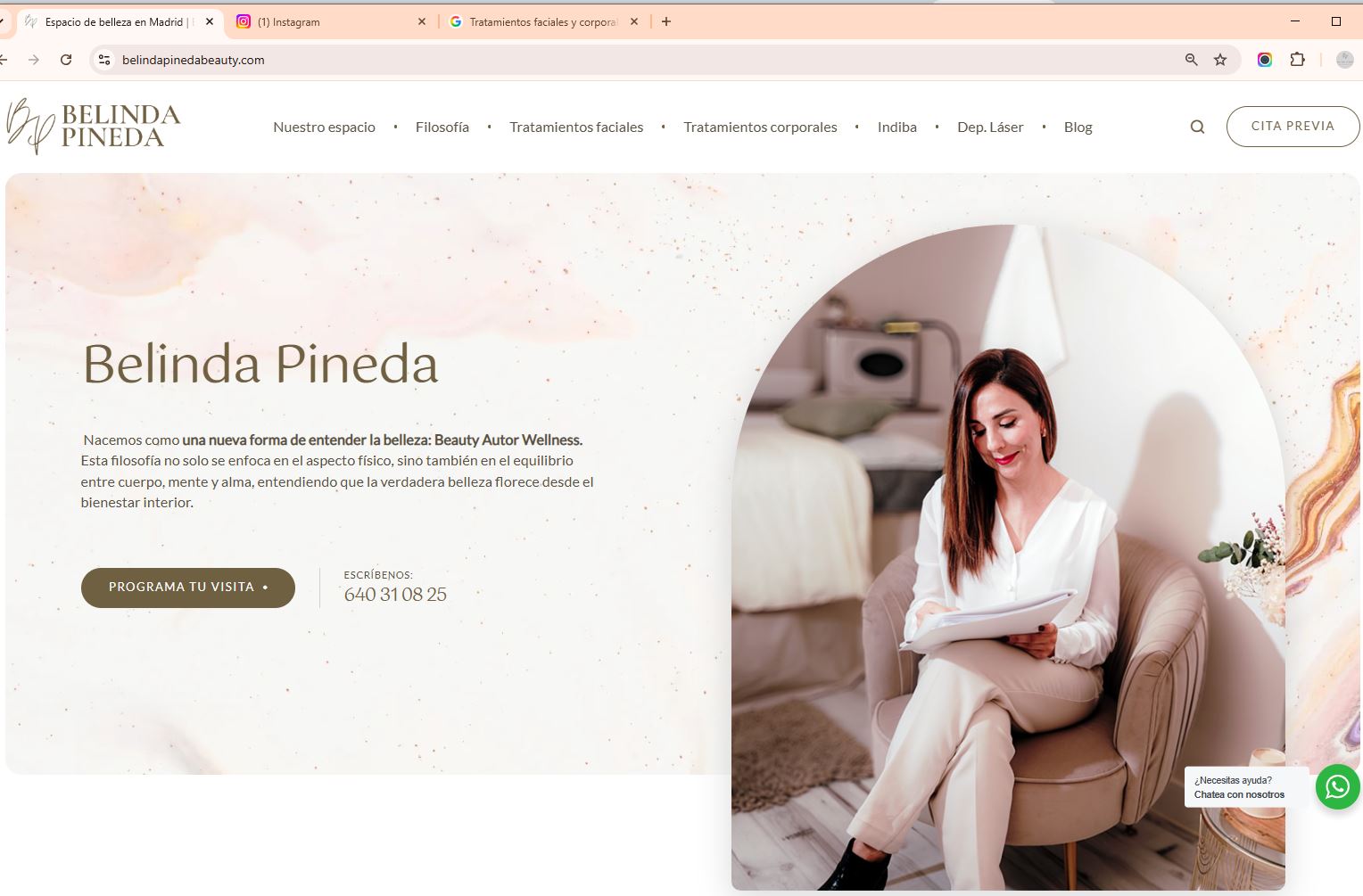The width and height of the screenshot is (1363, 896).
Task: Open the browser profile avatar
Action: tap(1345, 60)
